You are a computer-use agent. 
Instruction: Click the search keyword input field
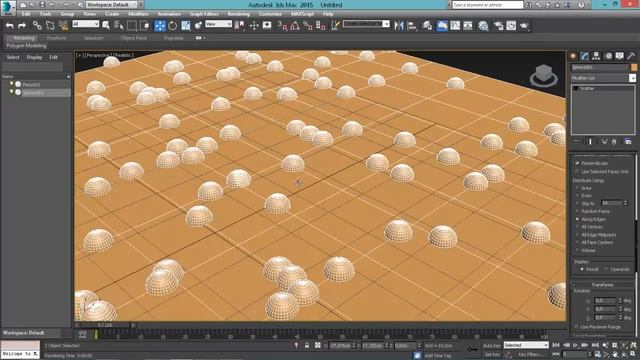pos(487,5)
